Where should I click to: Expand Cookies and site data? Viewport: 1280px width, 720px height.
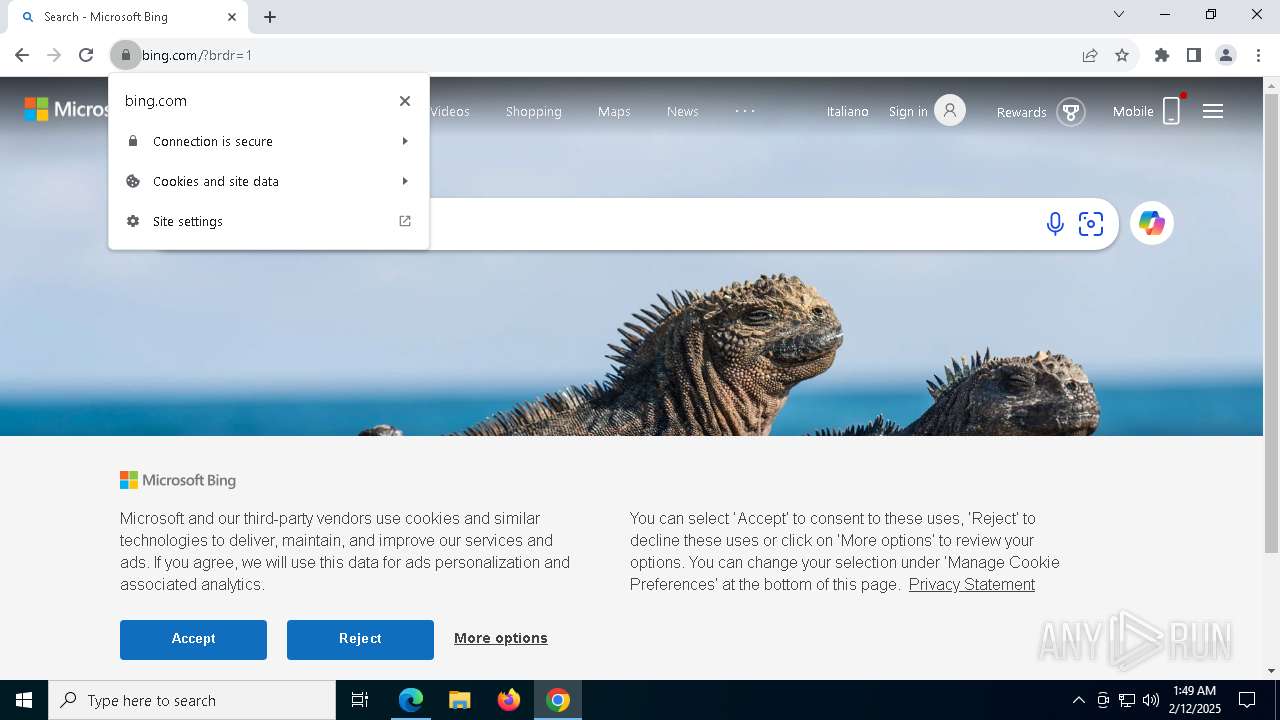pos(269,181)
